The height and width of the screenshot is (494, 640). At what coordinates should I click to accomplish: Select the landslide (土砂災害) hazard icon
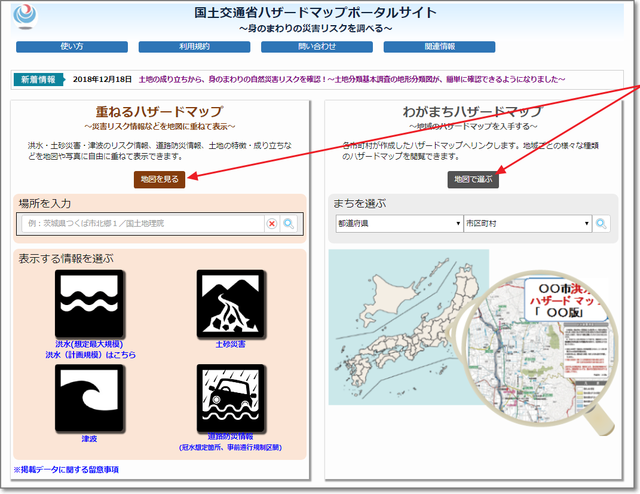(x=230, y=302)
